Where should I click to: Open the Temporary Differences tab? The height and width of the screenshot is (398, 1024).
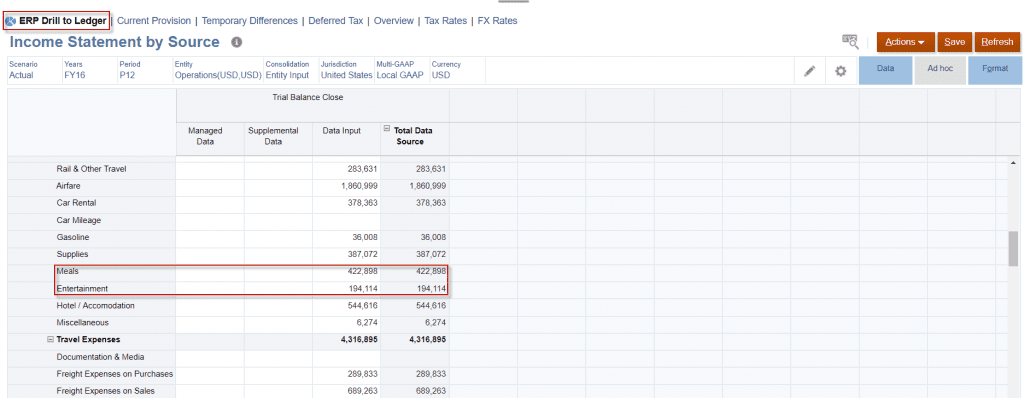tap(249, 21)
